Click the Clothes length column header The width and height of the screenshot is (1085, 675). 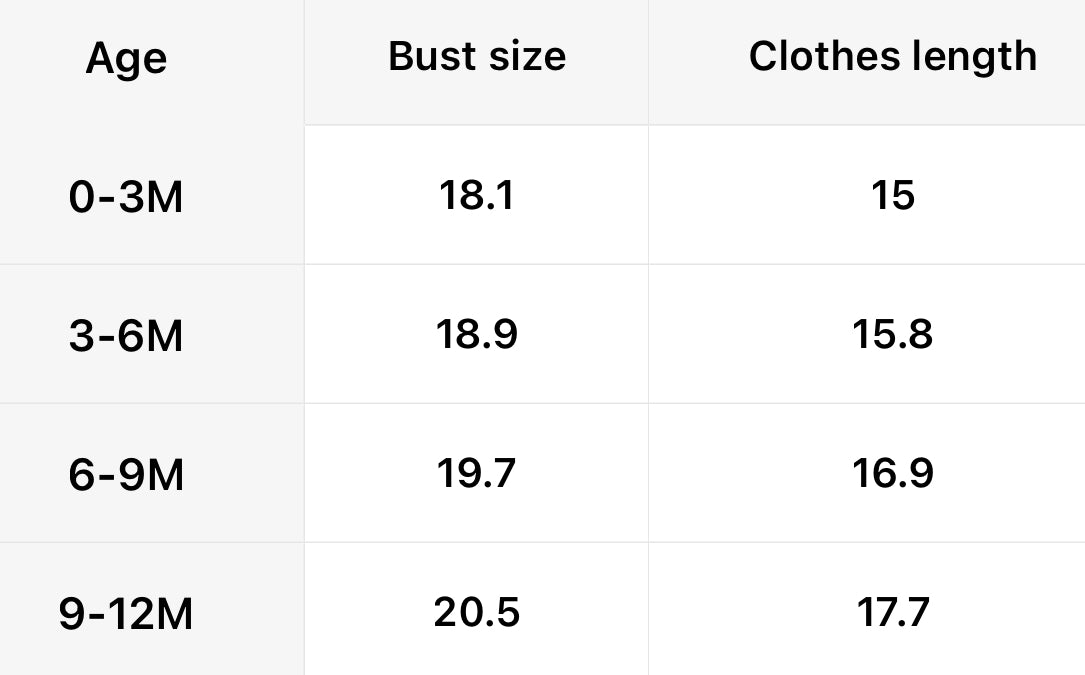[x=892, y=57]
